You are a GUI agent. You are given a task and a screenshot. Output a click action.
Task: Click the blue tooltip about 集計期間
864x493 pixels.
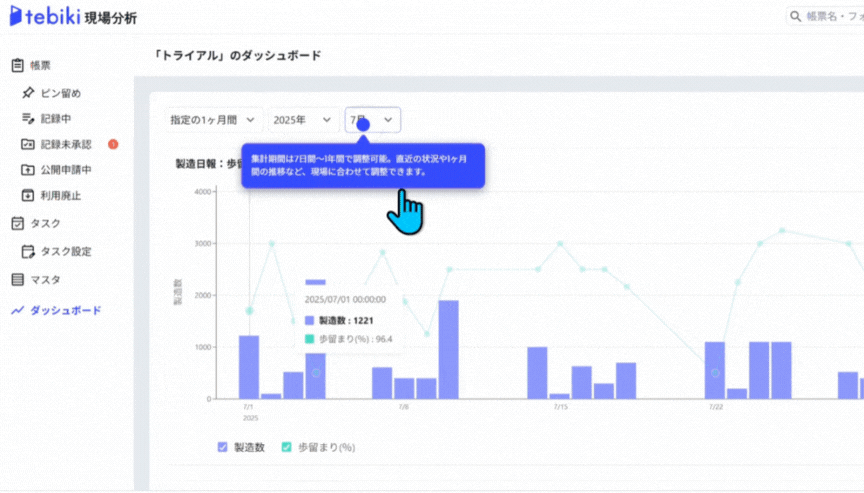click(362, 165)
